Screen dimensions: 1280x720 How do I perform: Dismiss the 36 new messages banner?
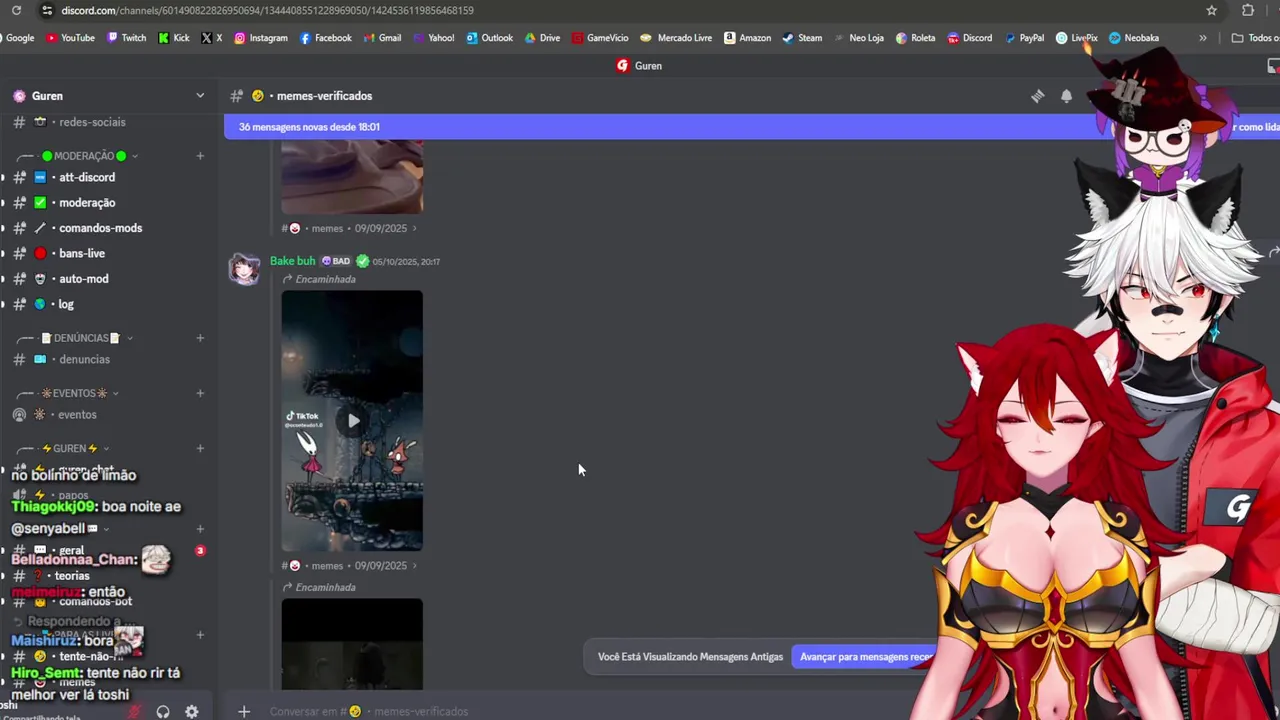[1254, 127]
